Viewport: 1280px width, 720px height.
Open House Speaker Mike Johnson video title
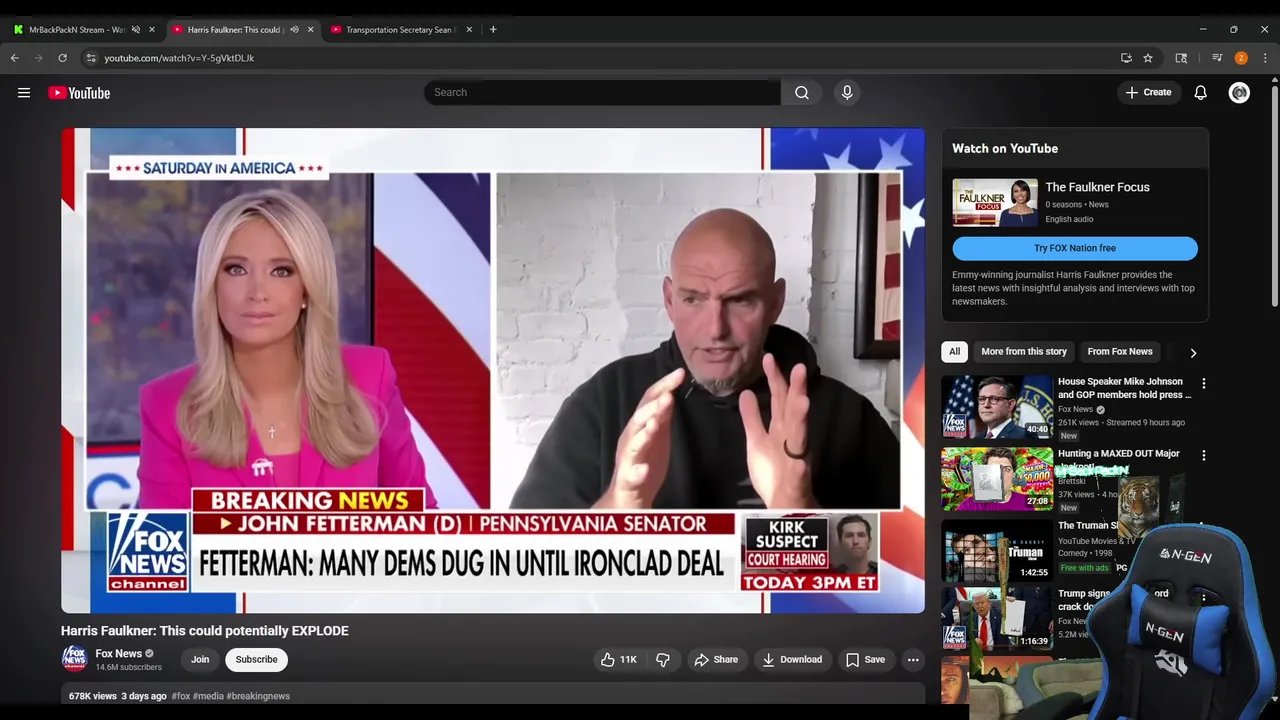1125,388
